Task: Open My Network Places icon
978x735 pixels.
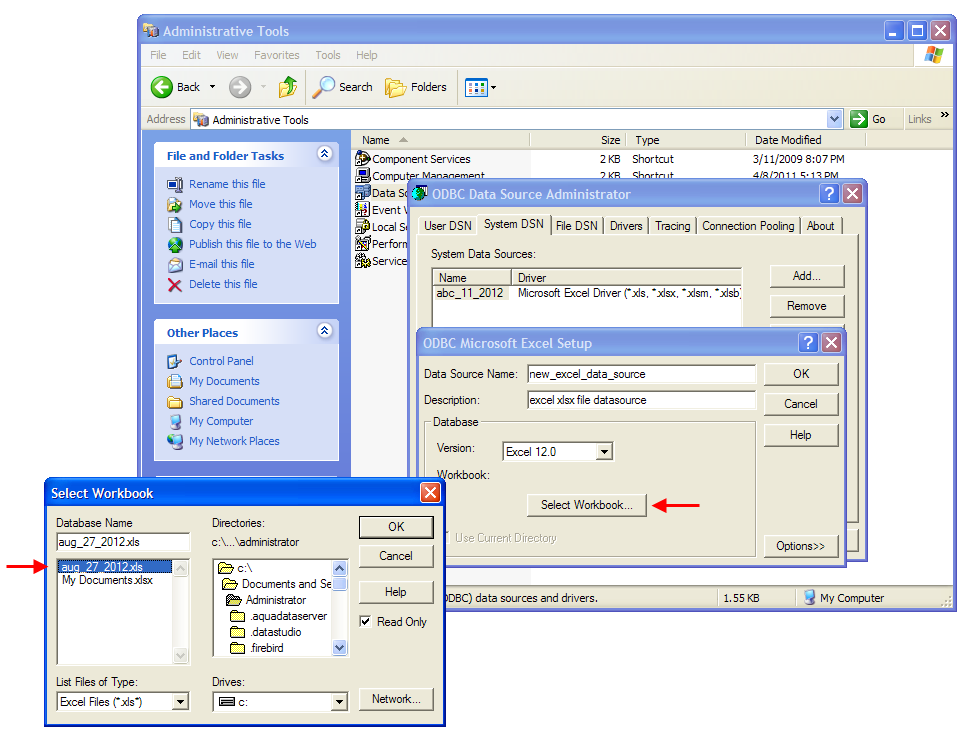Action: point(175,441)
